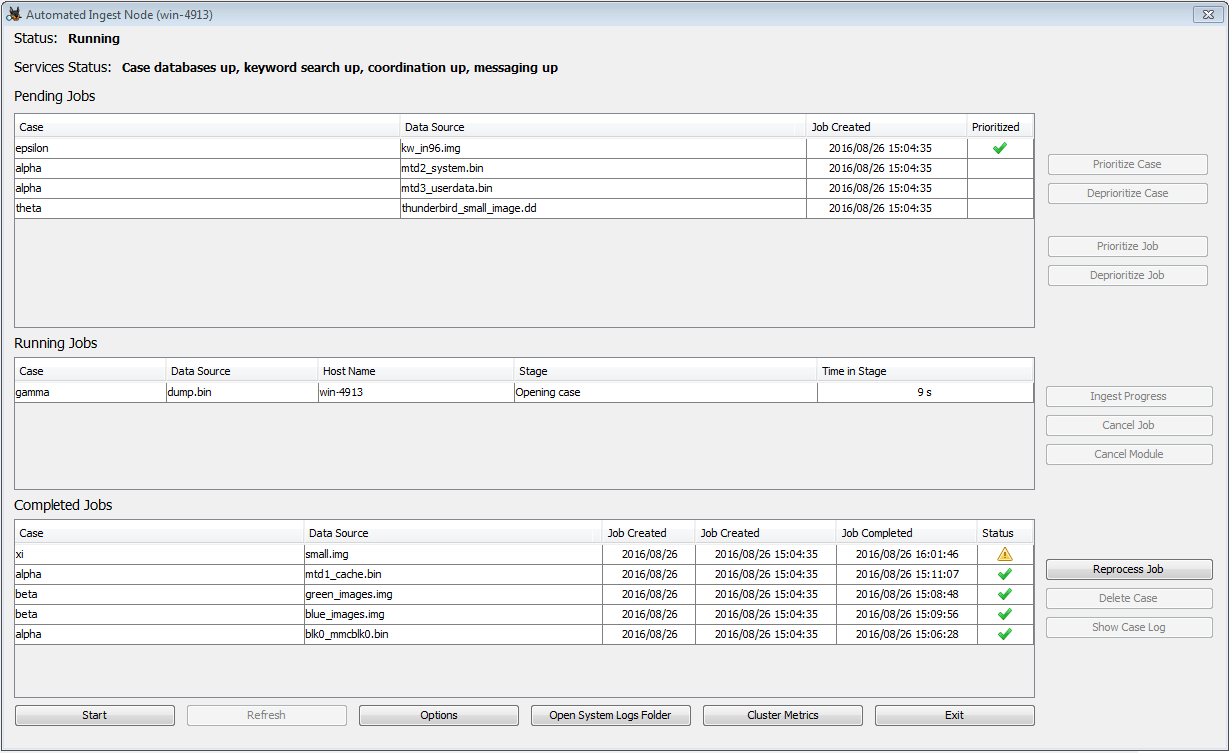This screenshot has height=753, width=1229.
Task: Select the theta thunderbird_small_image.dd pending job
Action: pyautogui.click(x=468, y=208)
